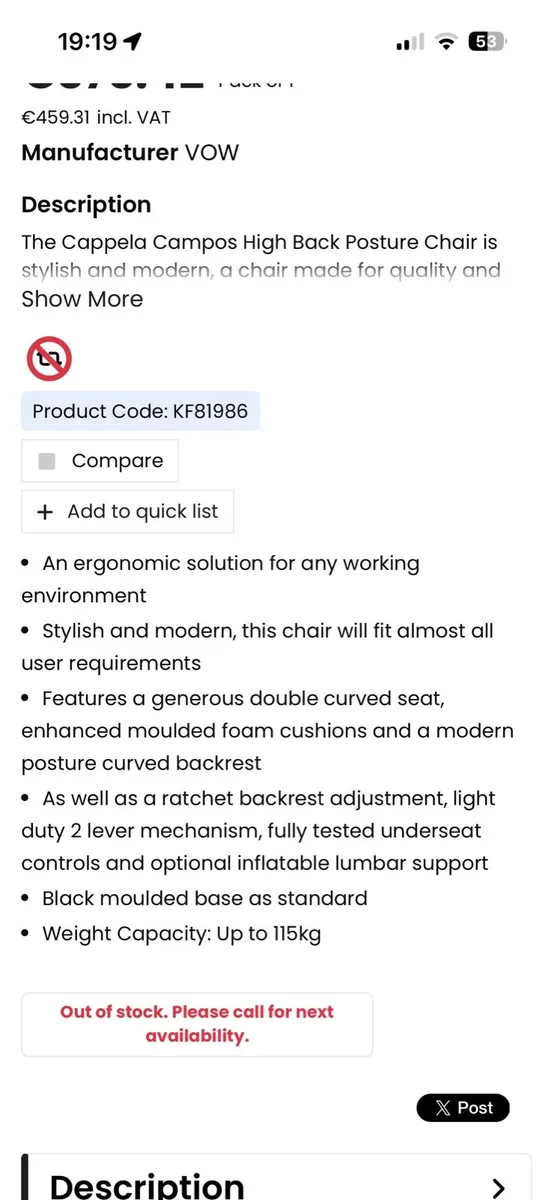Select the Product Code KF81986 badge
554x1200 pixels.
[140, 411]
